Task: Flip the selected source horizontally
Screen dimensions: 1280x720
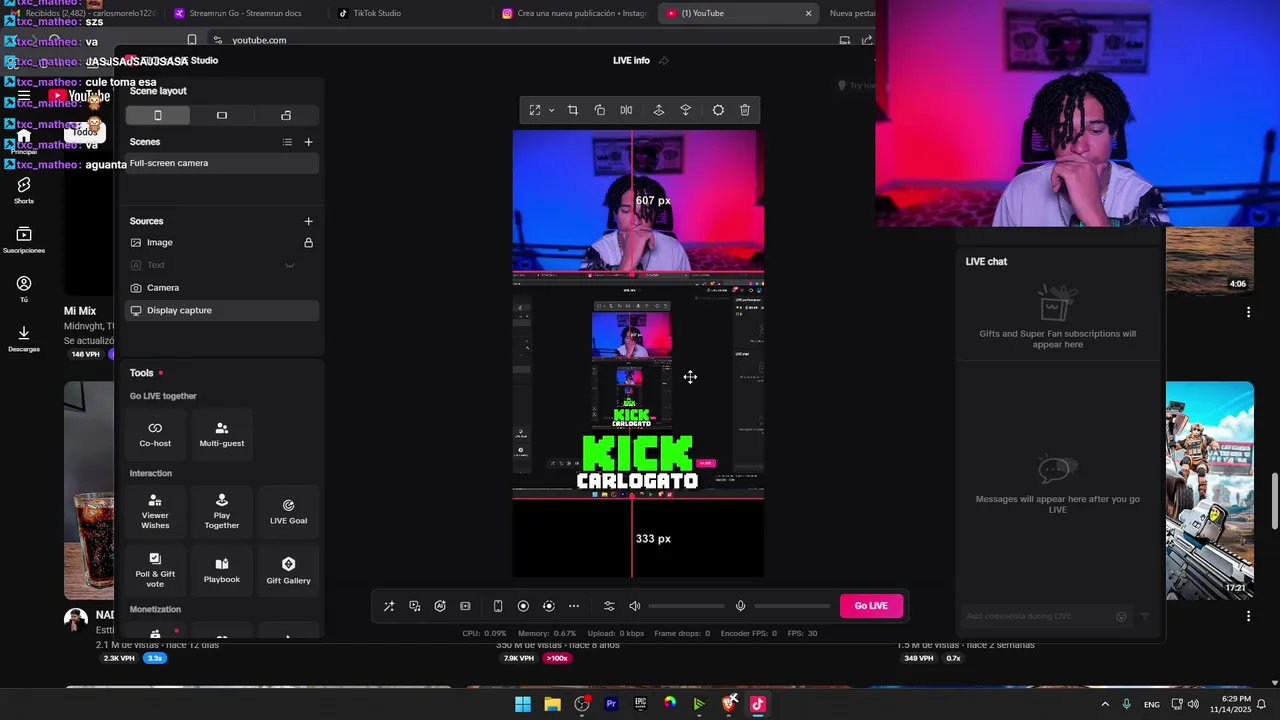Action: [626, 110]
